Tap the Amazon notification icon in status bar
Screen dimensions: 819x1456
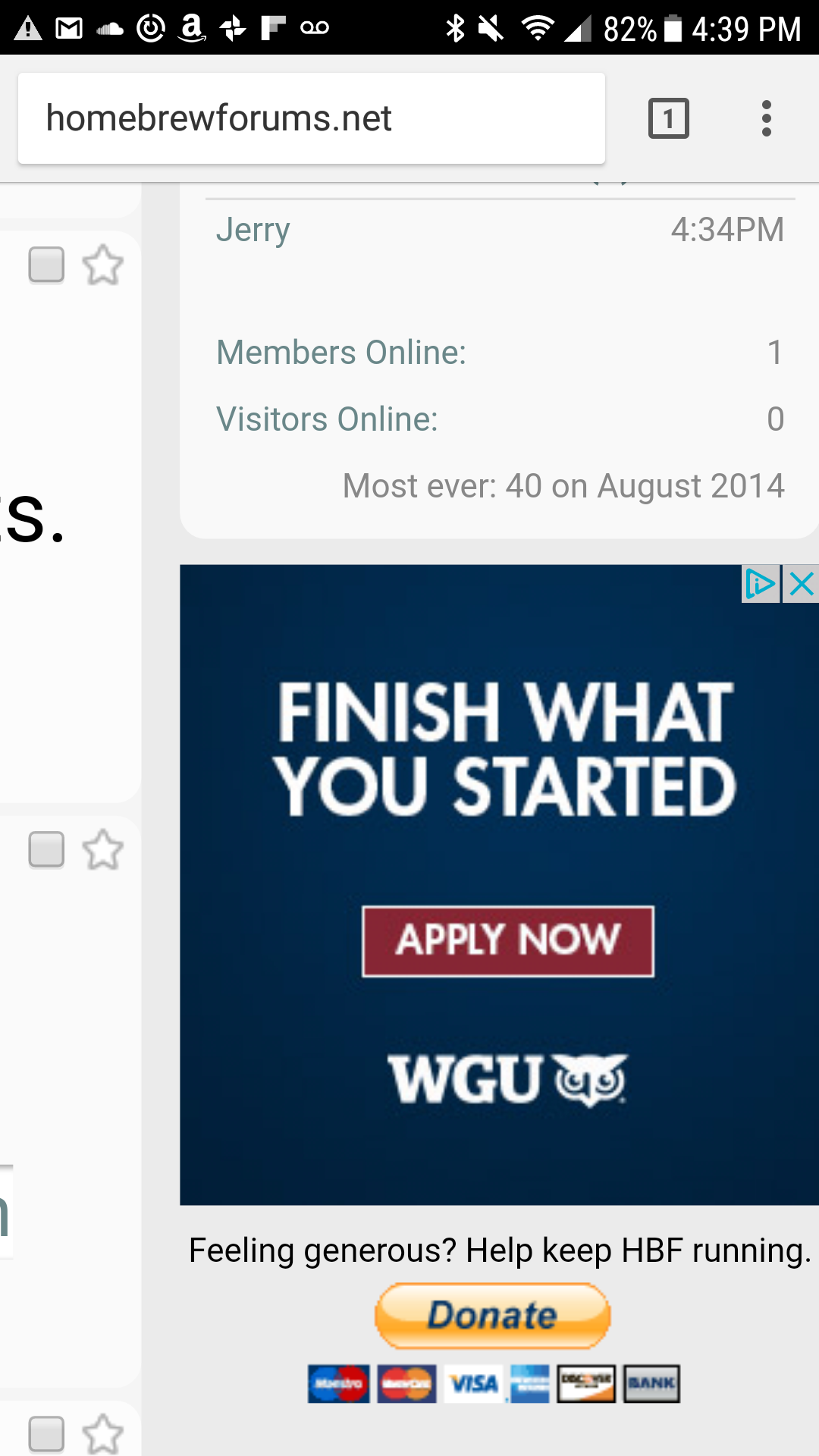(192, 29)
